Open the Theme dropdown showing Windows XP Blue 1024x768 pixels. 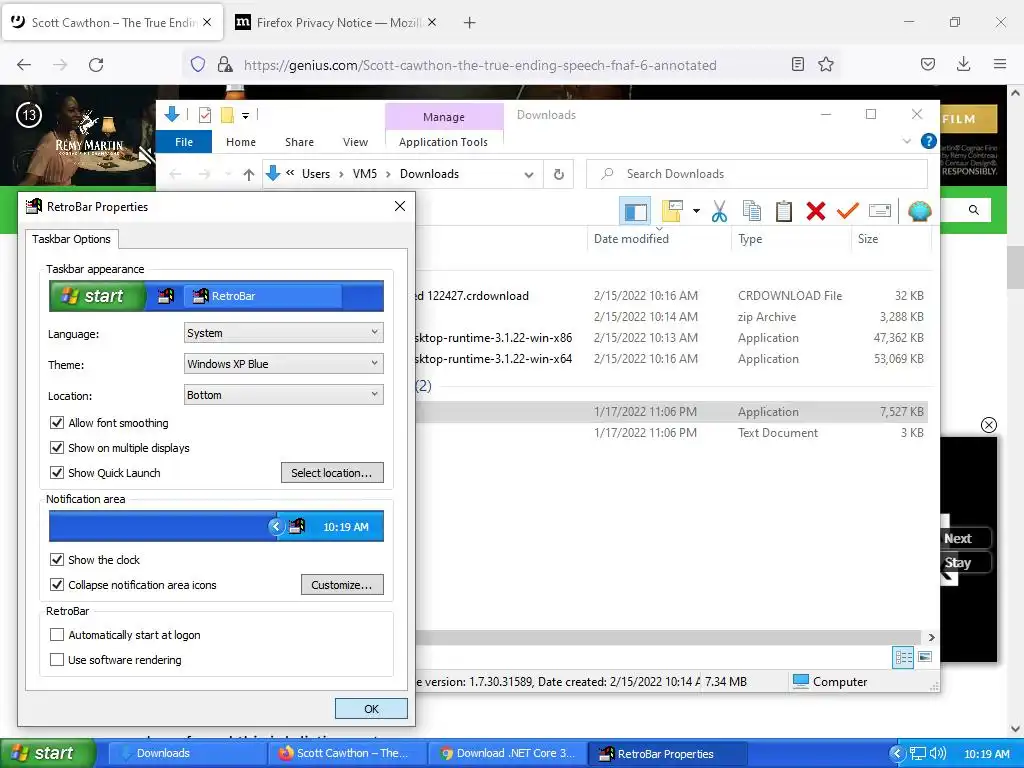pos(283,364)
